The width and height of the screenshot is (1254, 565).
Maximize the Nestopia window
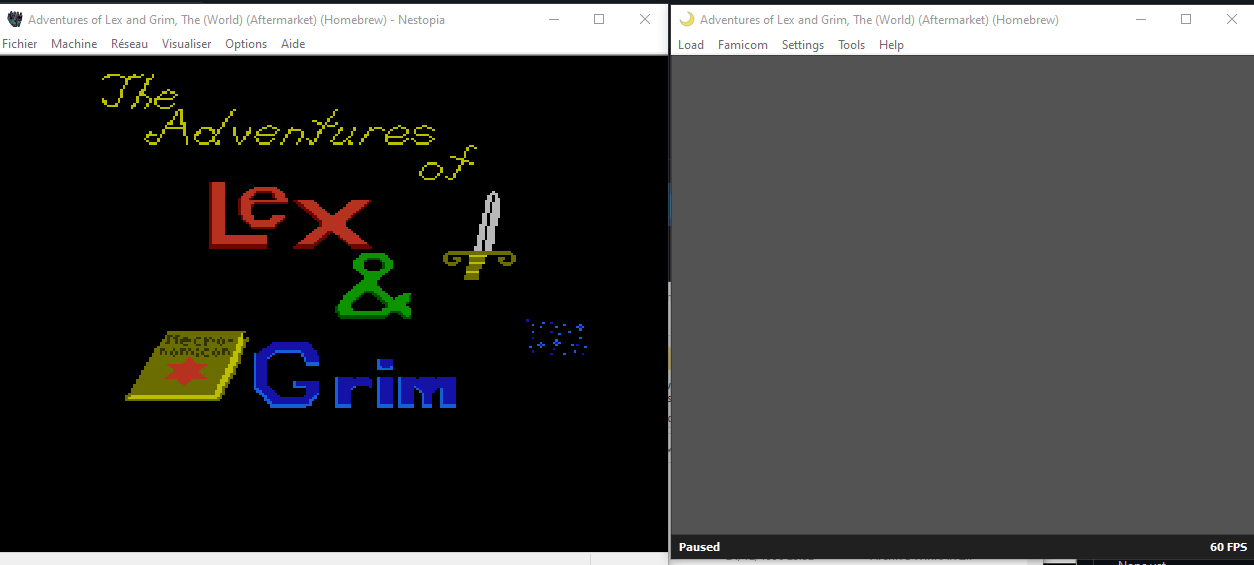click(599, 19)
